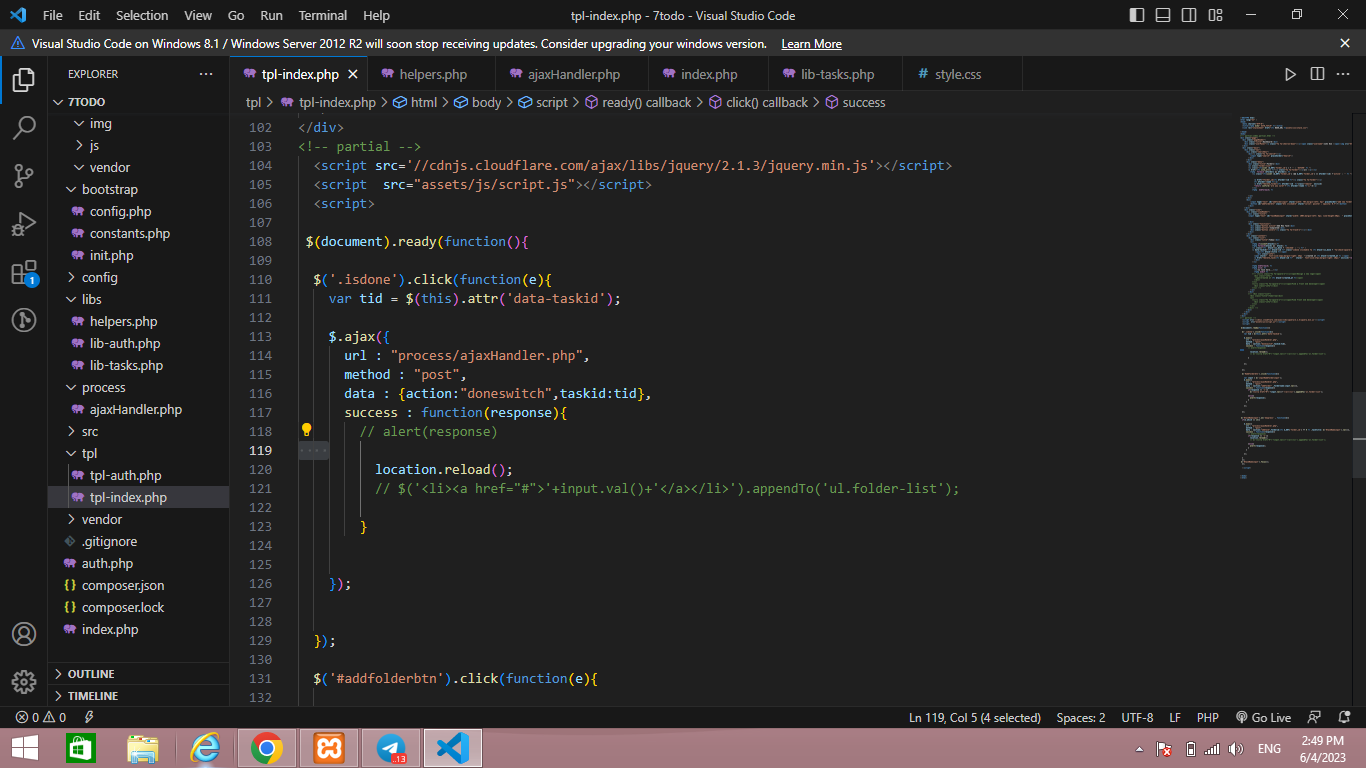Collapse the tpl folder

[139, 454]
